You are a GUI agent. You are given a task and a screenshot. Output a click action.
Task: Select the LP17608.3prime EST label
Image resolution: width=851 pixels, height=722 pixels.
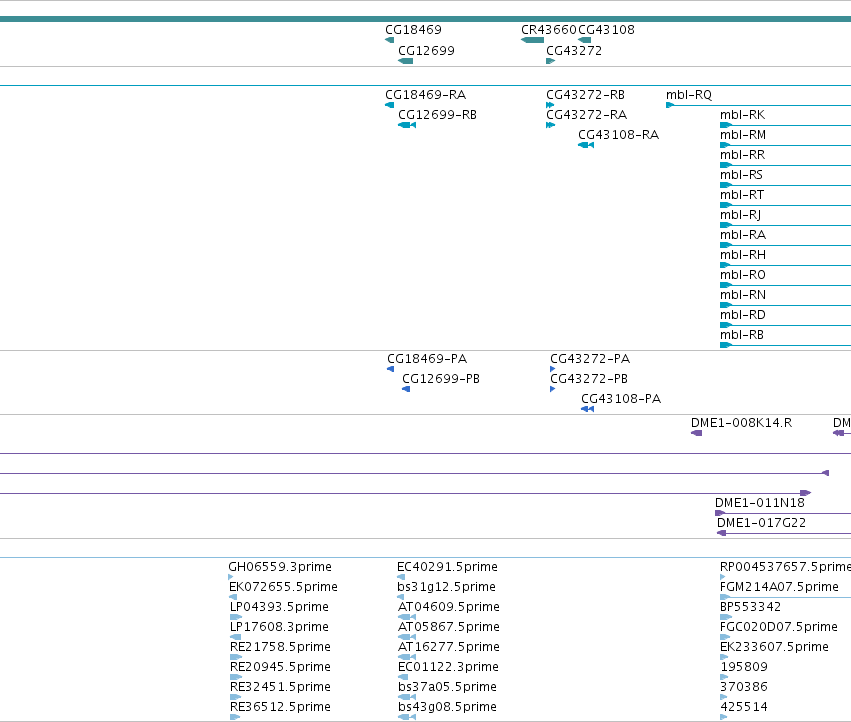tap(280, 628)
